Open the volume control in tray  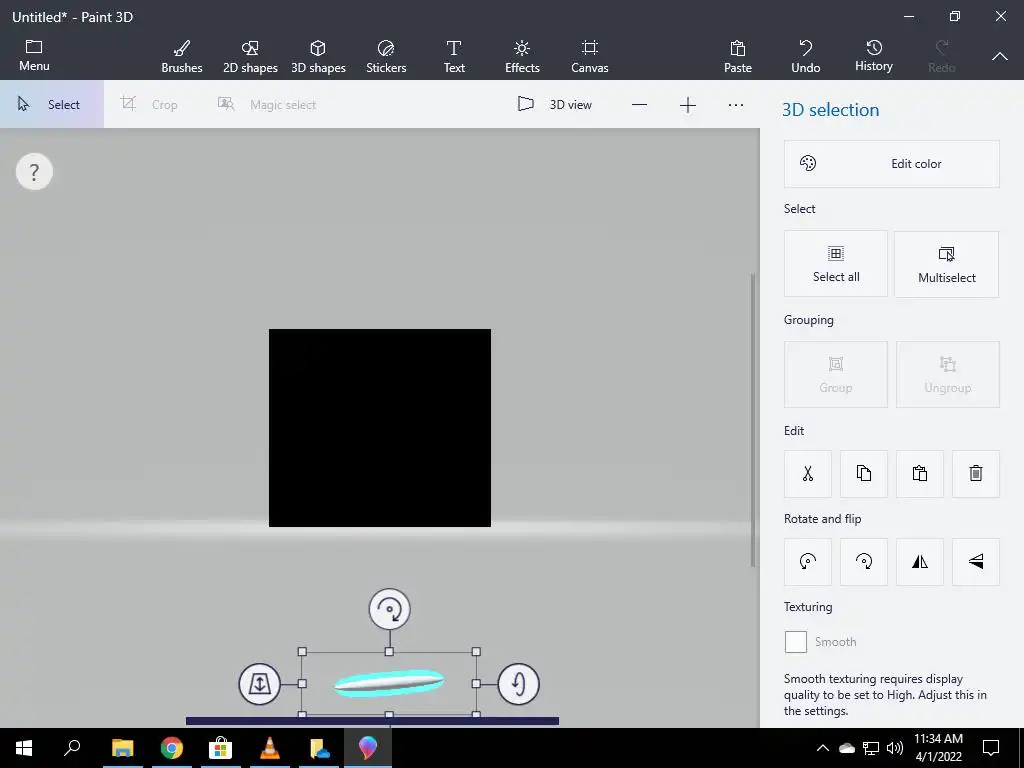coord(895,748)
